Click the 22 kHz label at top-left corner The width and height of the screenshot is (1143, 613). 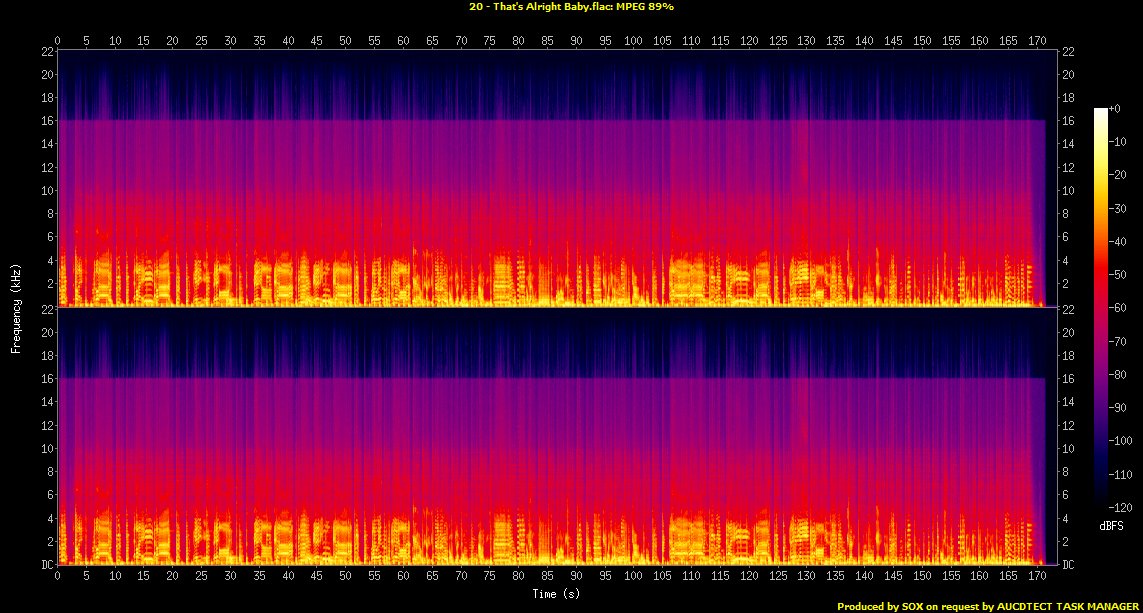click(x=45, y=51)
